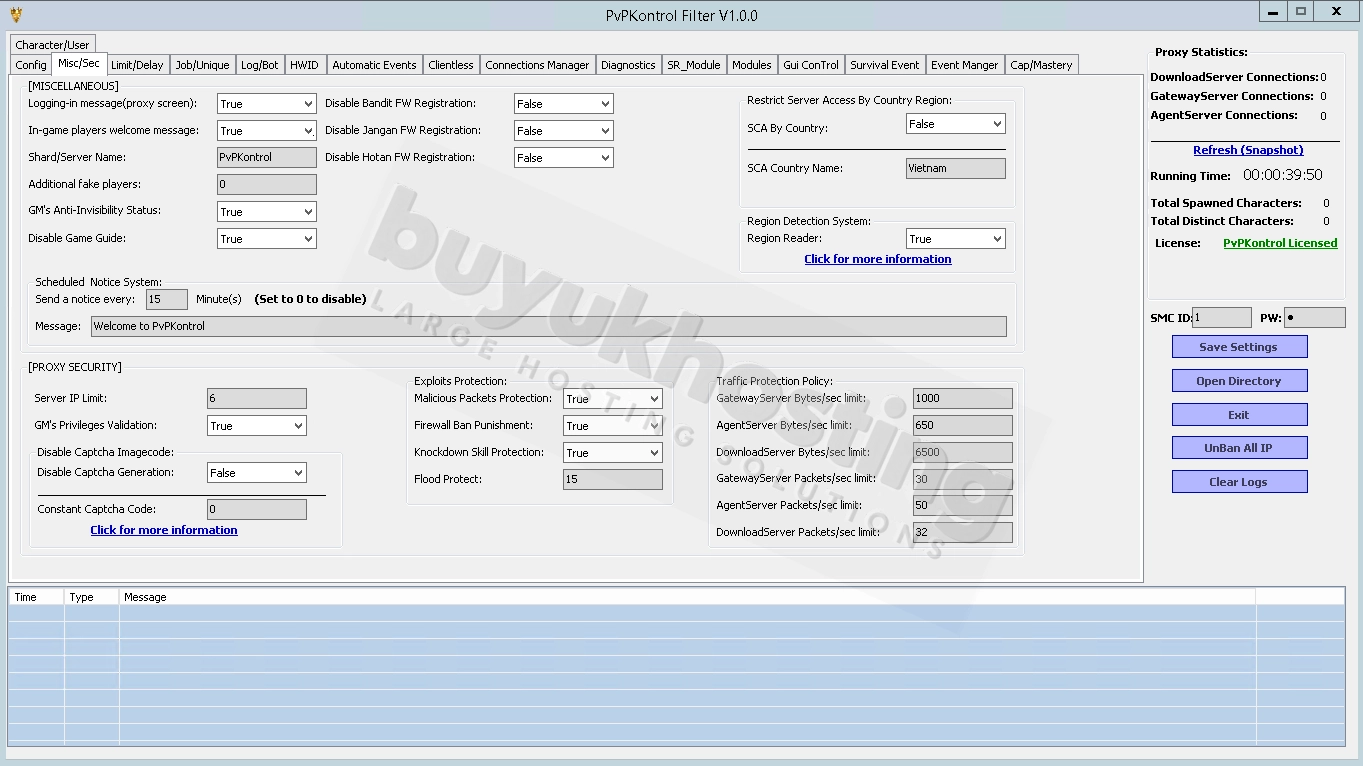The height and width of the screenshot is (766, 1363).
Task: Expand Disable Hotan FW Registration dropdown
Action: click(563, 158)
